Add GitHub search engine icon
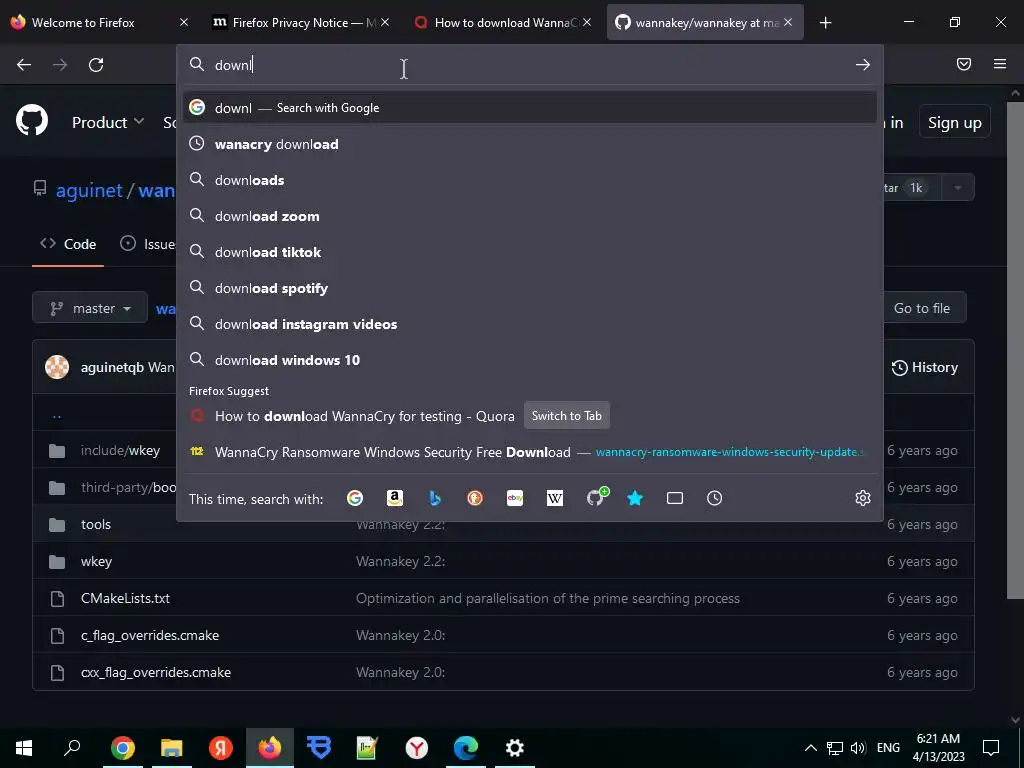This screenshot has width=1024, height=768. [596, 498]
